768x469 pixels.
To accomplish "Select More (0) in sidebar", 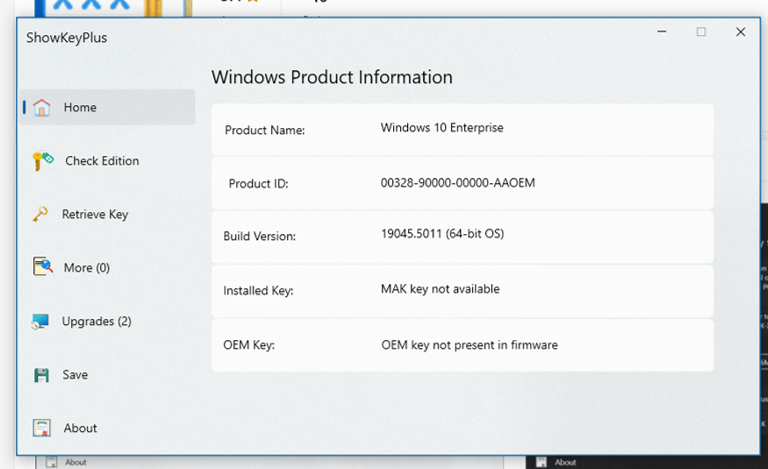I will [x=87, y=268].
